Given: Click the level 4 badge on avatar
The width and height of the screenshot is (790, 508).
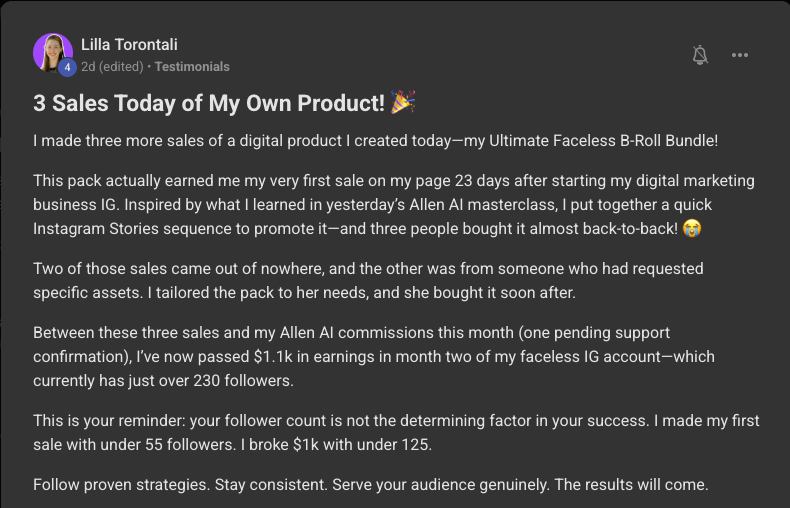Looking at the screenshot, I should click(67, 67).
